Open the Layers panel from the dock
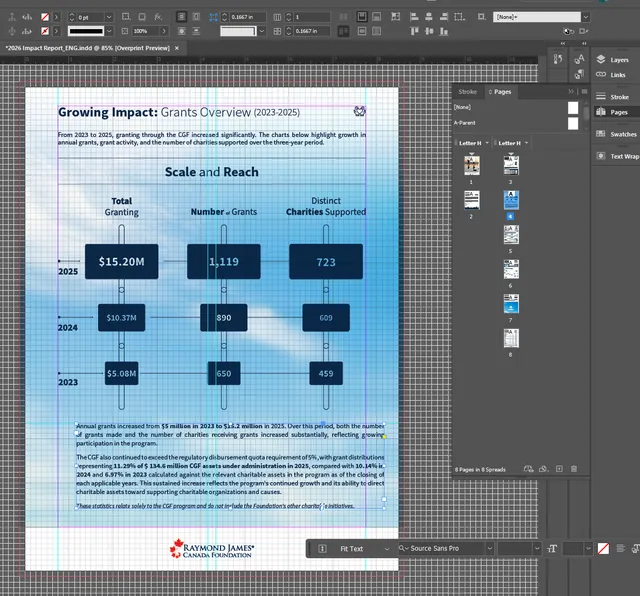 point(612,60)
